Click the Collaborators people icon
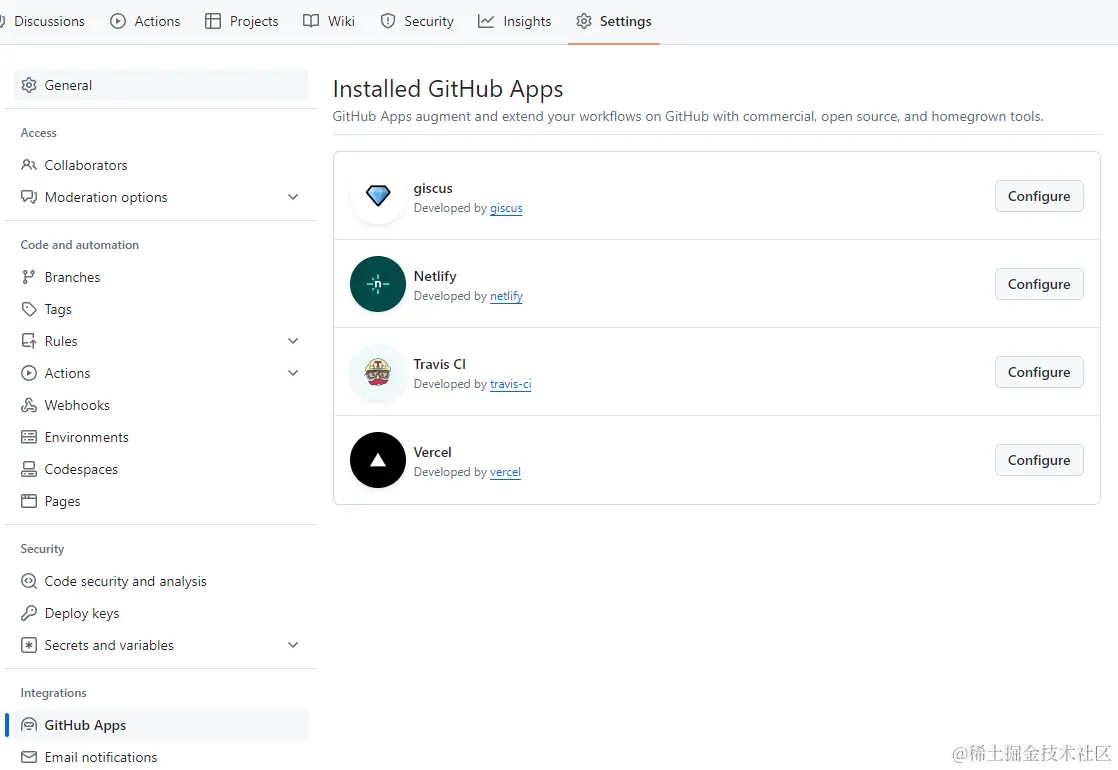The image size is (1118, 770). click(x=29, y=165)
